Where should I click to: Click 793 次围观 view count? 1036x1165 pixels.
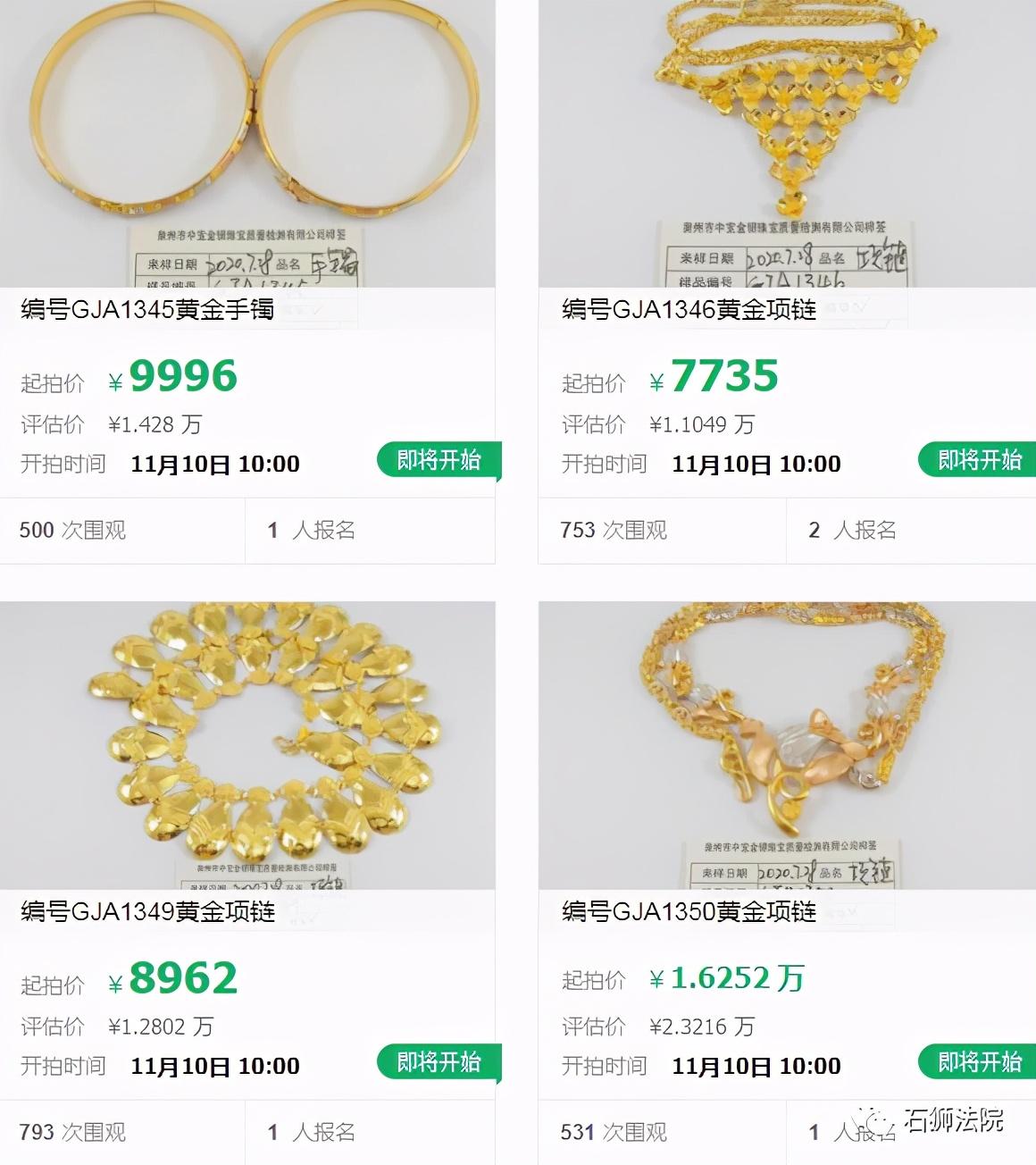[x=72, y=1133]
